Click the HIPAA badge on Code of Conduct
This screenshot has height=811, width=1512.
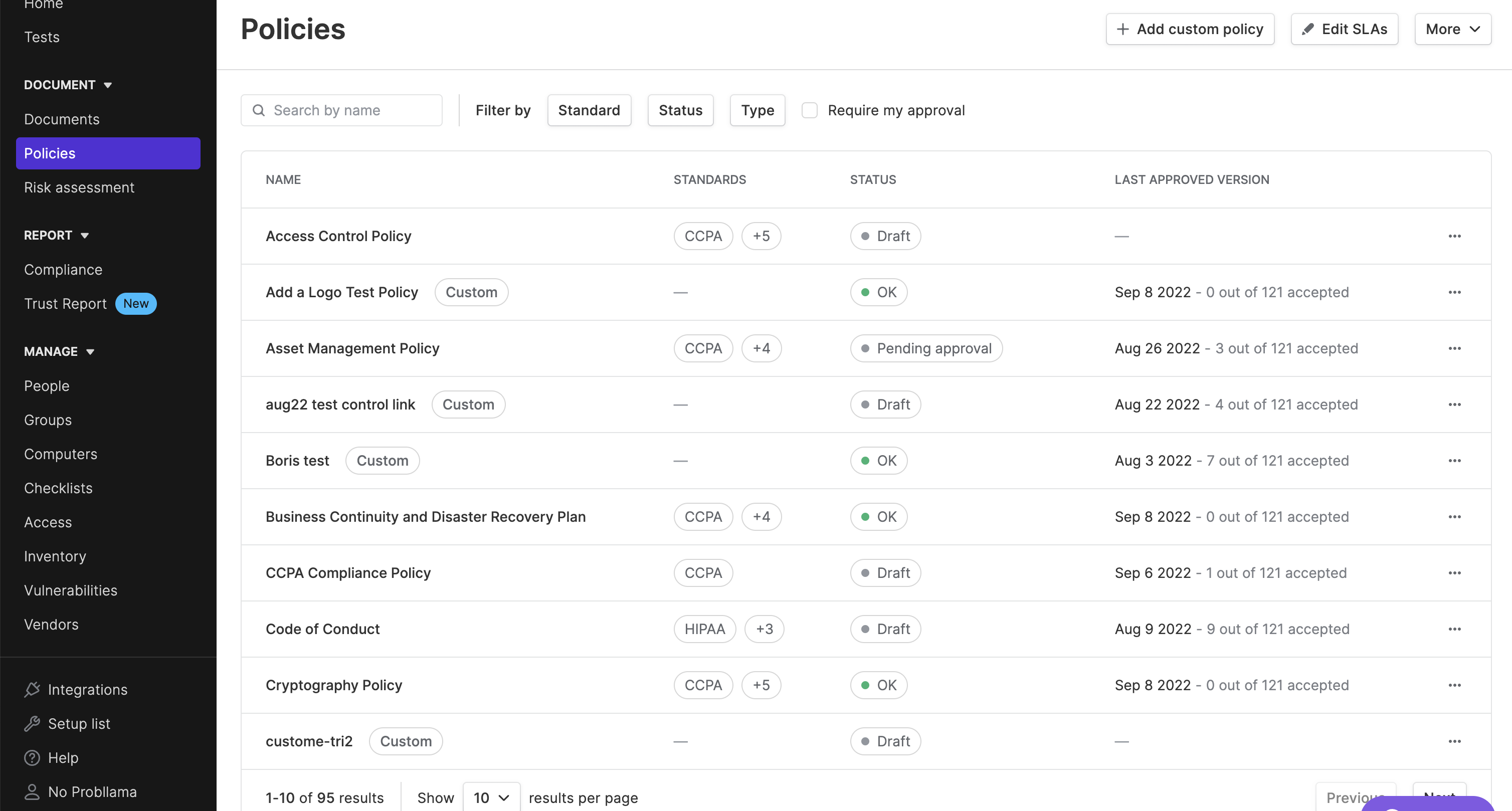(704, 629)
